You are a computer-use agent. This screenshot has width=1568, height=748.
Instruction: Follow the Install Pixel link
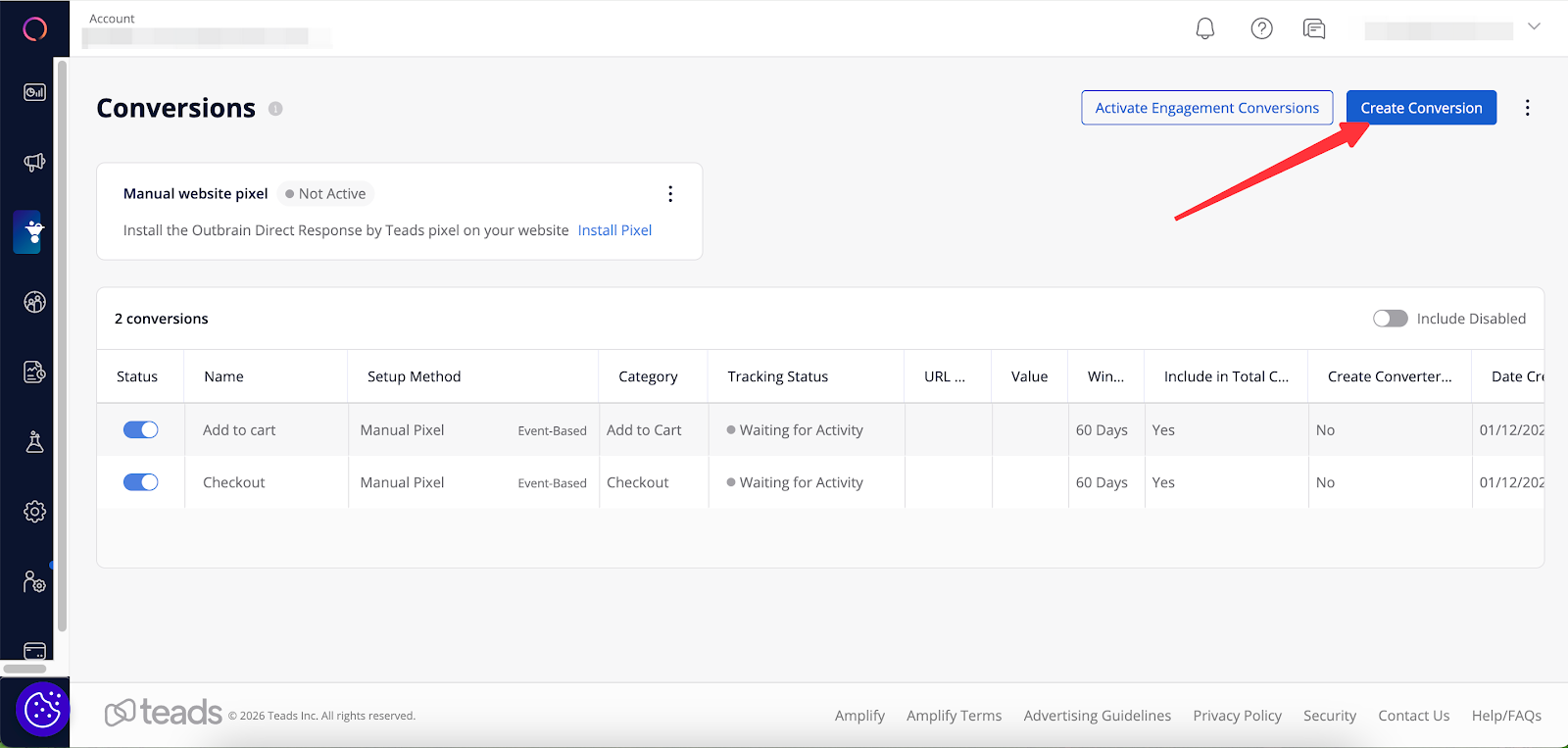[x=614, y=230]
